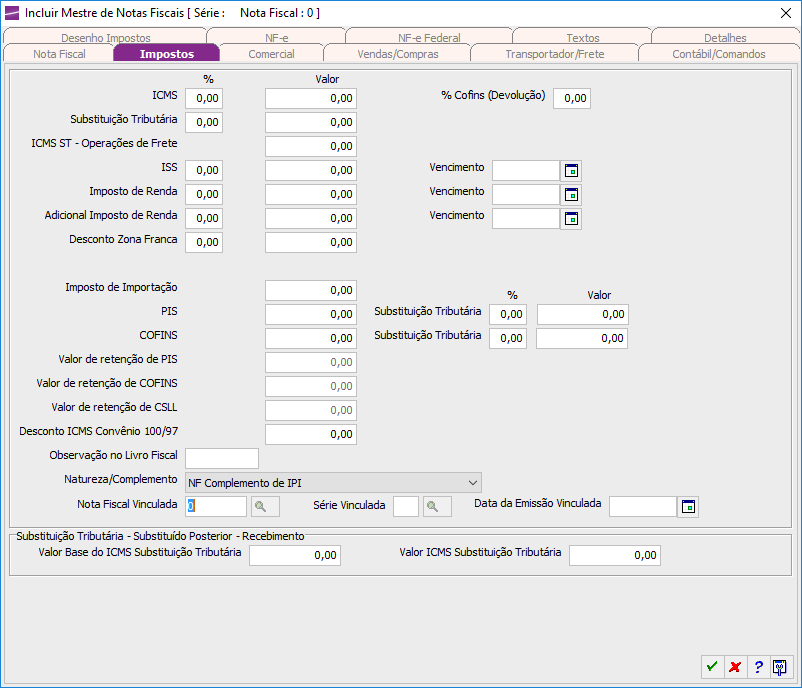Open calendar for ISS Vencimento date
Screen dimensions: 802x688
coord(571,171)
